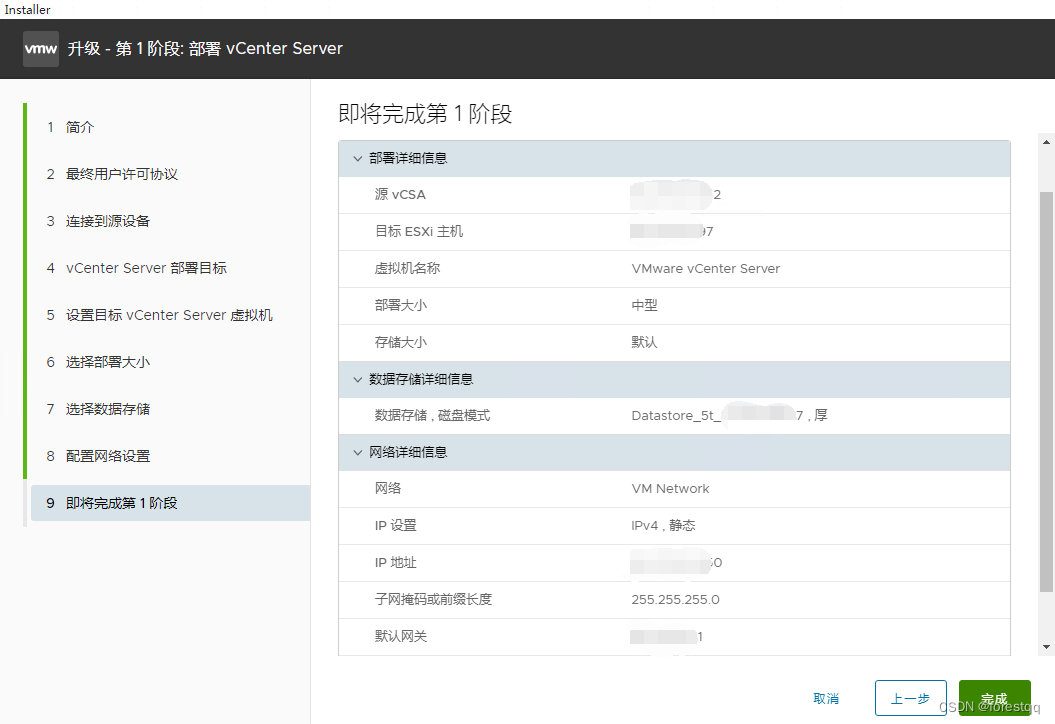Screen dimensions: 1055x724
Task: Jump to step 8 配置网络设置
Action: coord(98,456)
